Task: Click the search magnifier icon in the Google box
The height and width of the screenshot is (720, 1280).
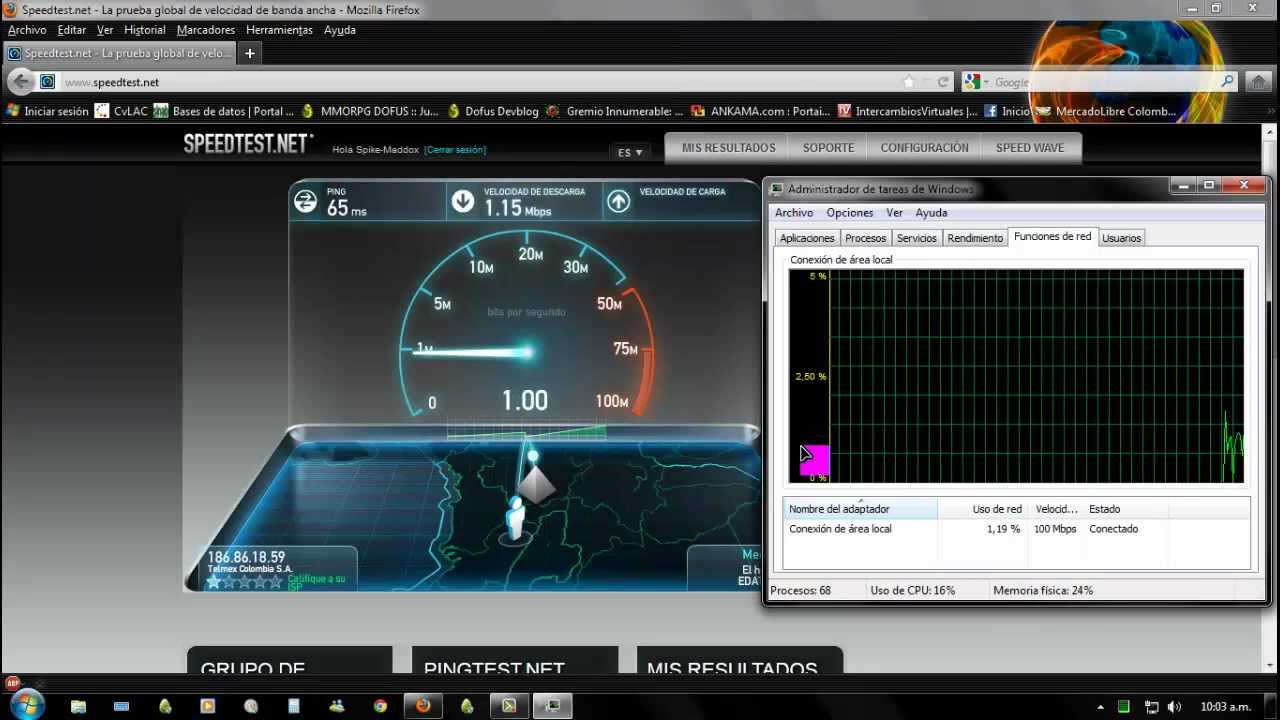Action: (1227, 82)
